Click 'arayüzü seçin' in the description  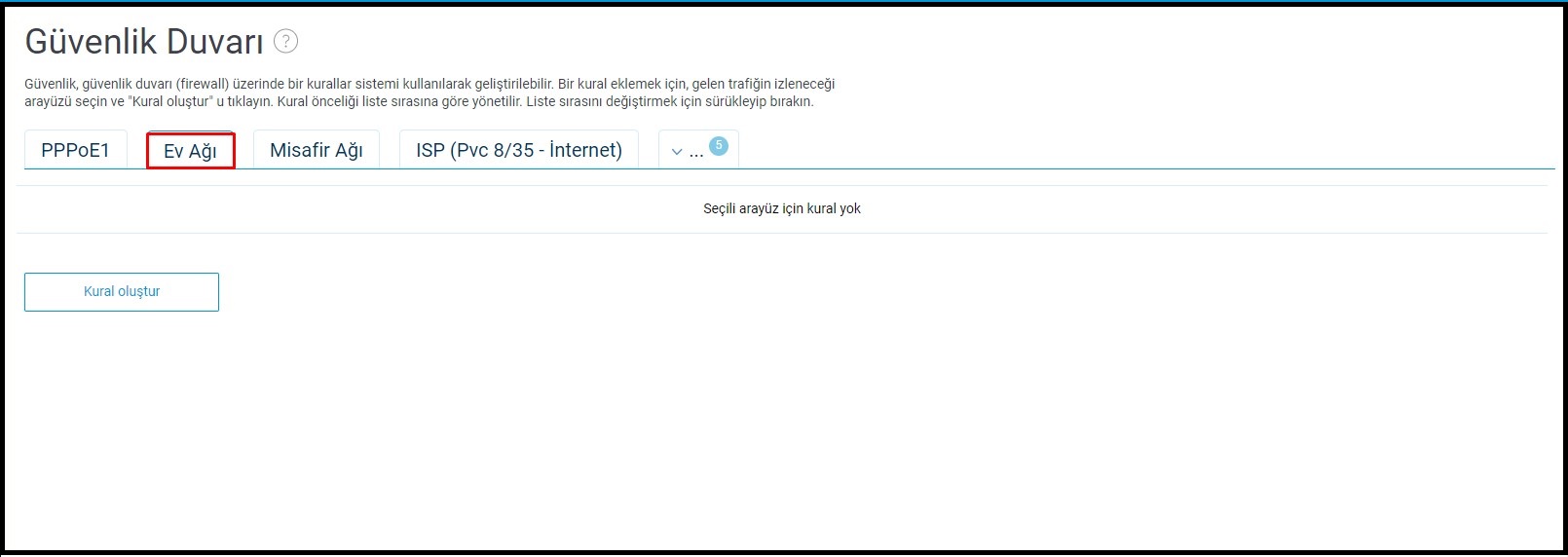pos(64,101)
